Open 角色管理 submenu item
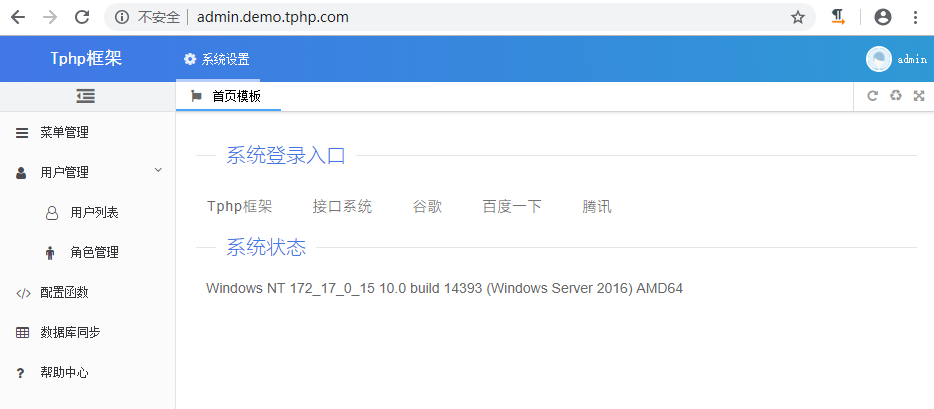This screenshot has height=409, width=934. coord(88,252)
